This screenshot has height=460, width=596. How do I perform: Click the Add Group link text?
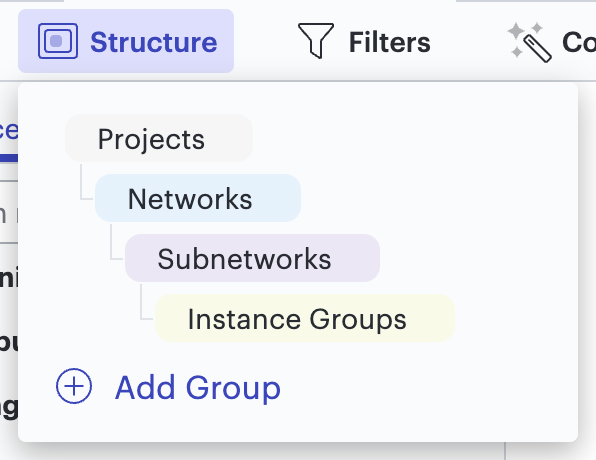pyautogui.click(x=198, y=387)
